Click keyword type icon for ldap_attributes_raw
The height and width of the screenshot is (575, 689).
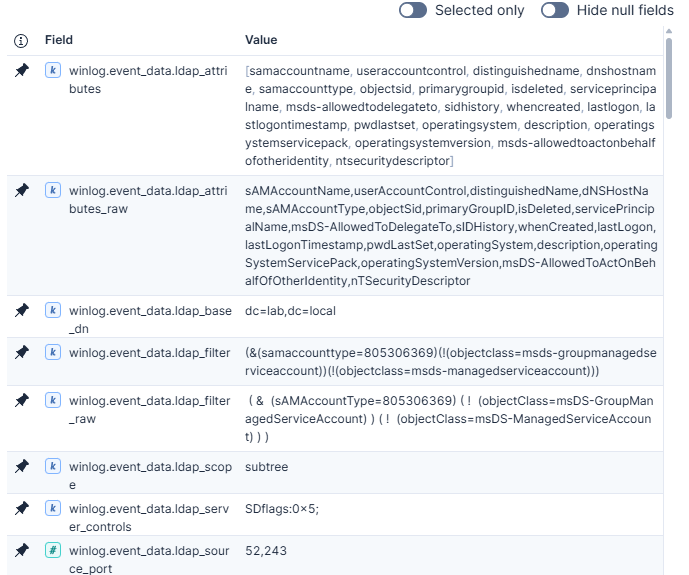tap(53, 190)
